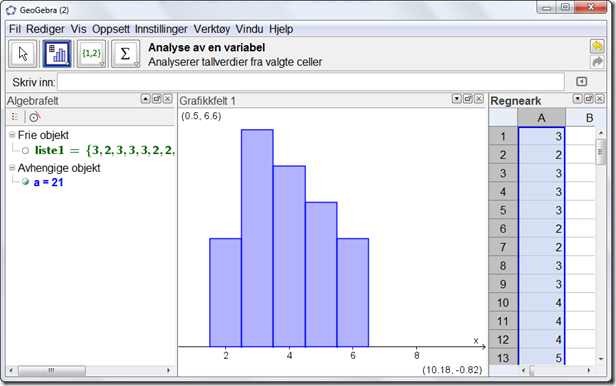
Task: Close the Grafikkfelt 1 panel
Action: click(478, 99)
